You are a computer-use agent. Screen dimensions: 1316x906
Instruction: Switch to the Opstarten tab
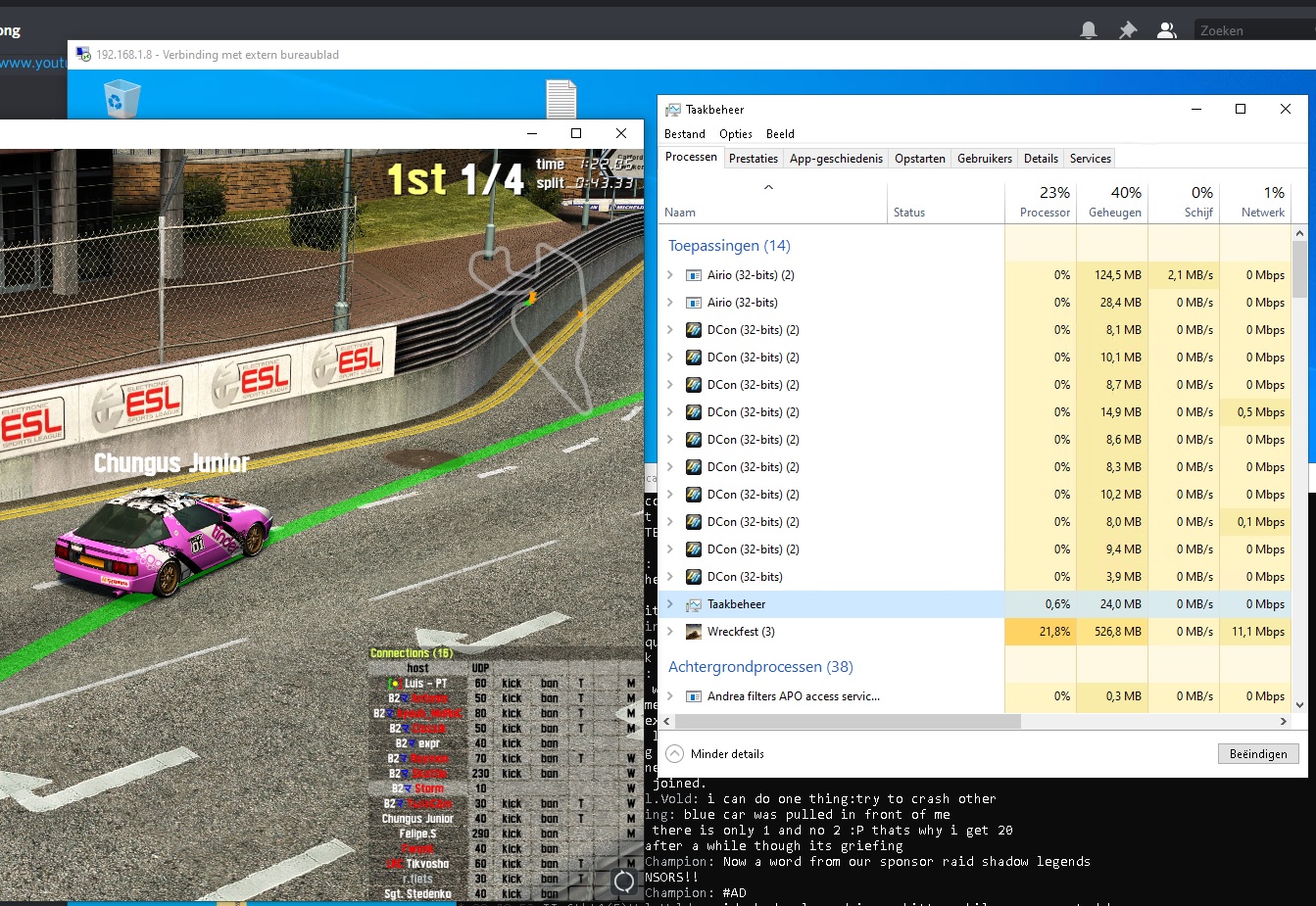click(920, 159)
